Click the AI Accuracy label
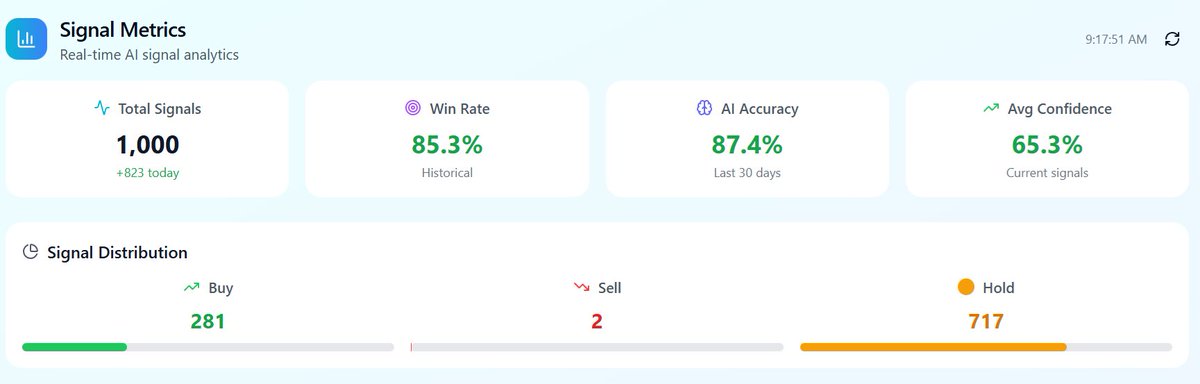This screenshot has width=1200, height=384. click(760, 109)
